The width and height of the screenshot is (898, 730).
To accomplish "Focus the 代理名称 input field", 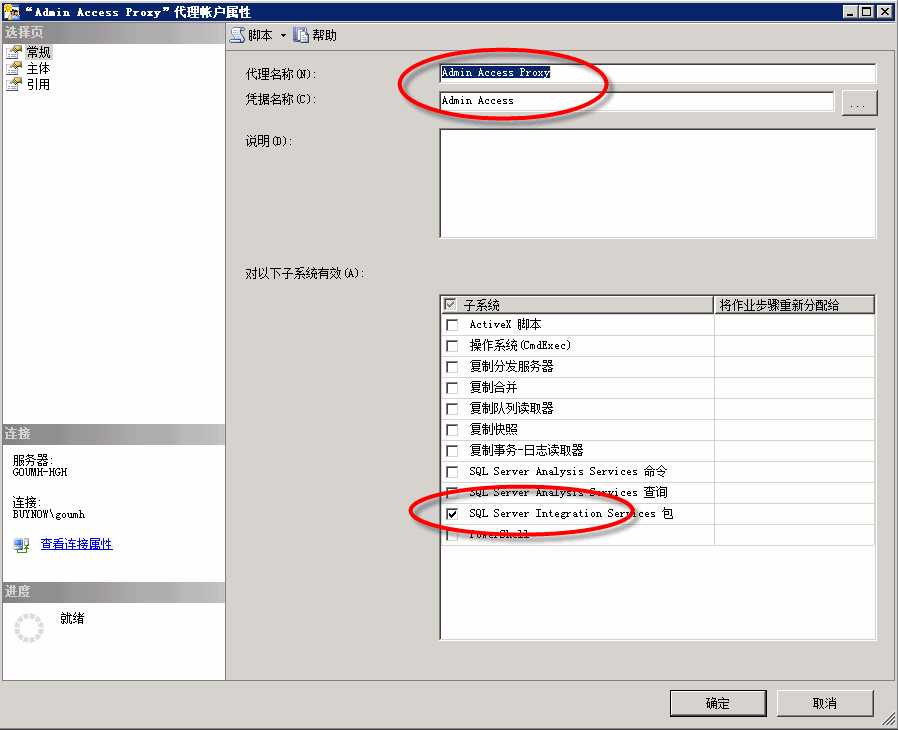I will (657, 73).
